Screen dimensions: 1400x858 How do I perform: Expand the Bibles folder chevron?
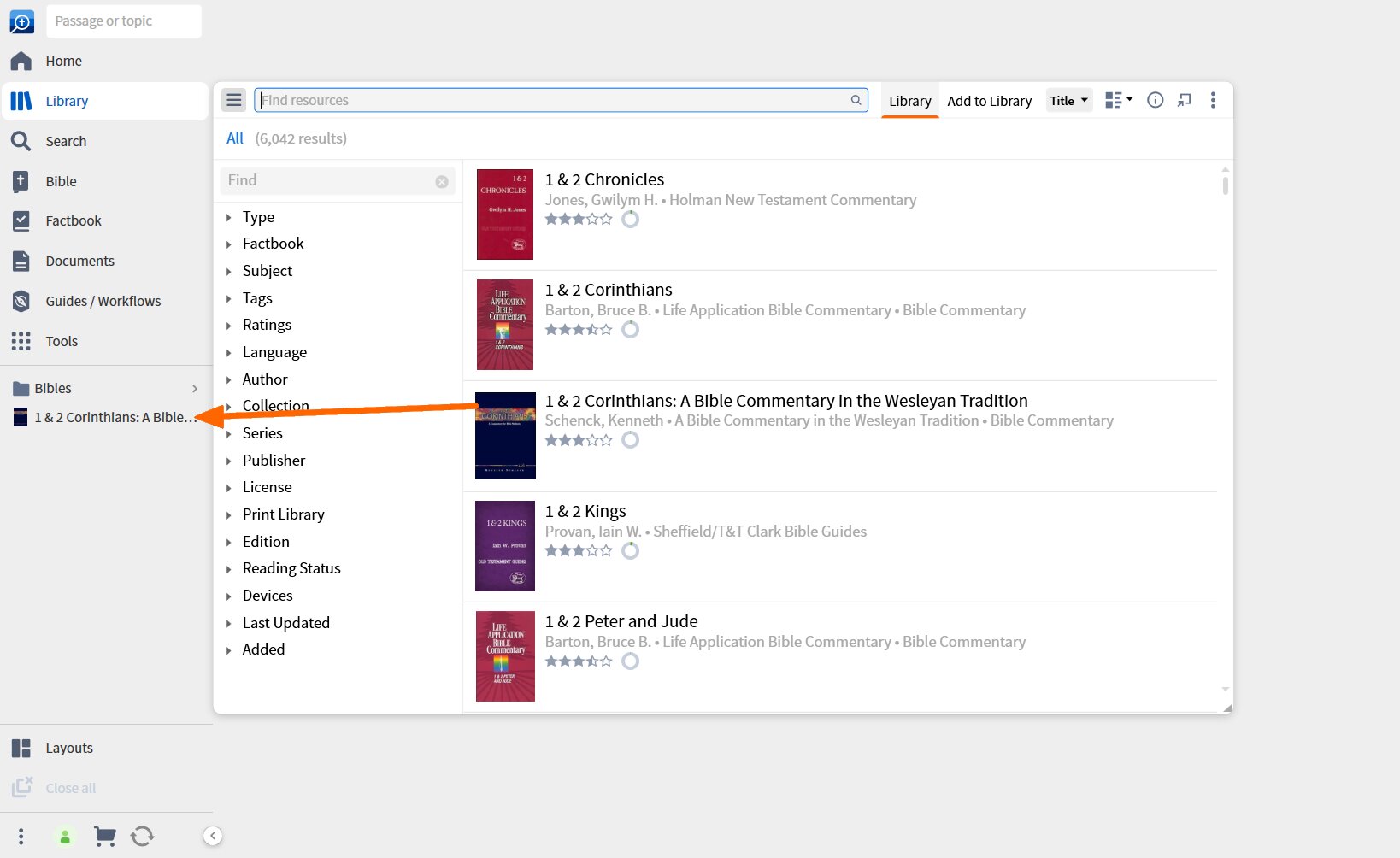coord(195,389)
